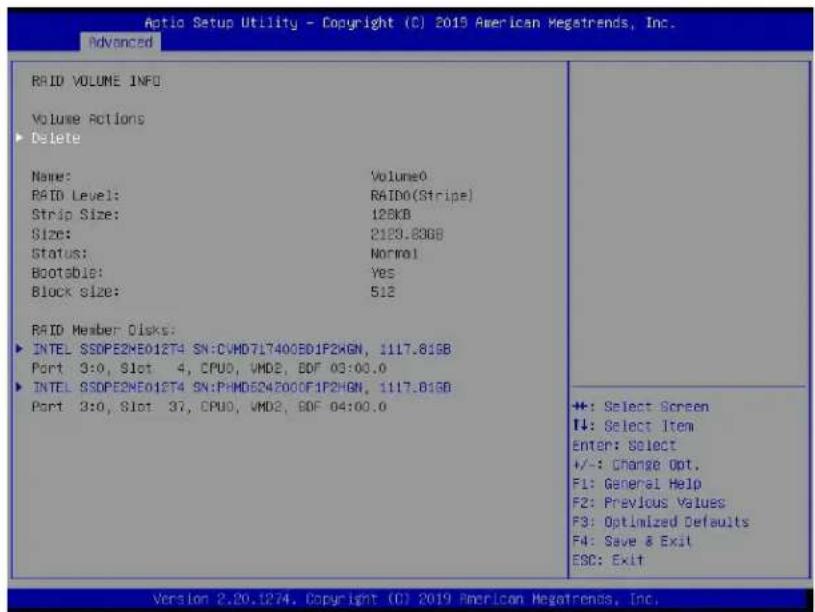Click the Volume Actions label
Image resolution: width=815 pixels, height=612 pixels.
click(x=88, y=119)
